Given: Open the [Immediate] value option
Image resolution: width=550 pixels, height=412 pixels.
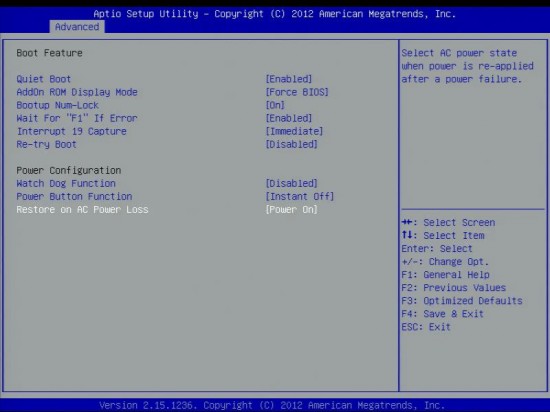Looking at the screenshot, I should point(294,131).
